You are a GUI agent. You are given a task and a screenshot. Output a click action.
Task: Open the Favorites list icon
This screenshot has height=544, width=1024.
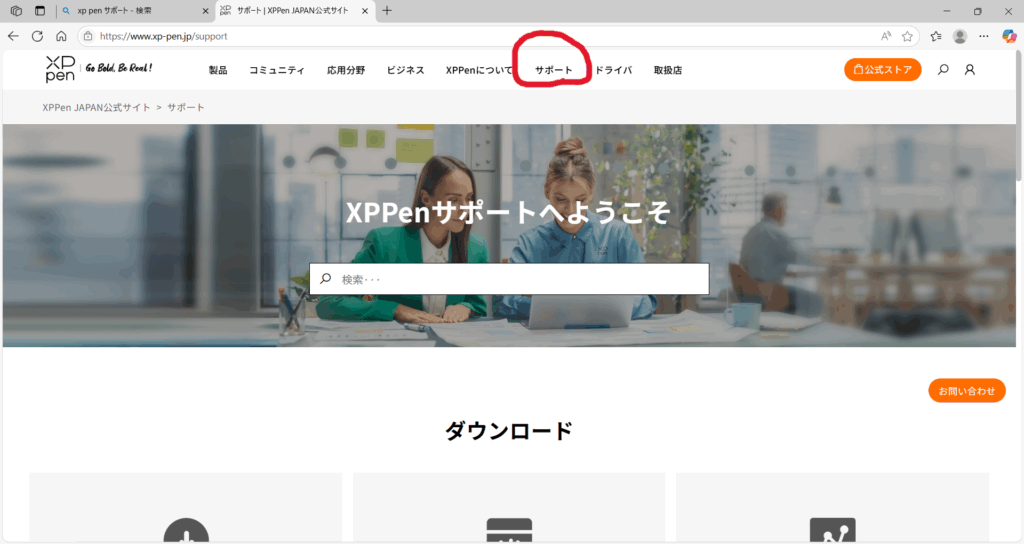click(x=936, y=36)
